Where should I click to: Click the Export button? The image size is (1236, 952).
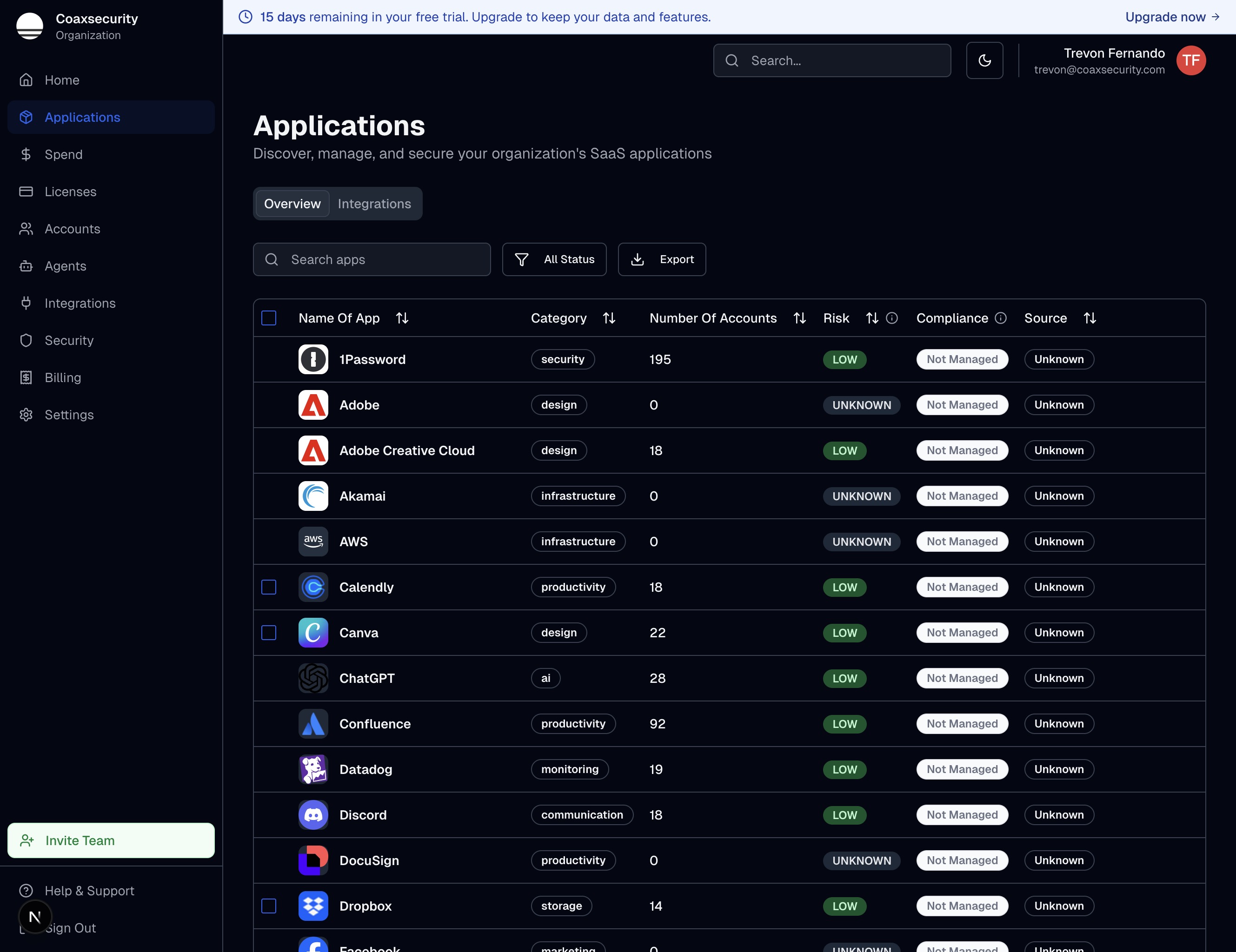662,259
